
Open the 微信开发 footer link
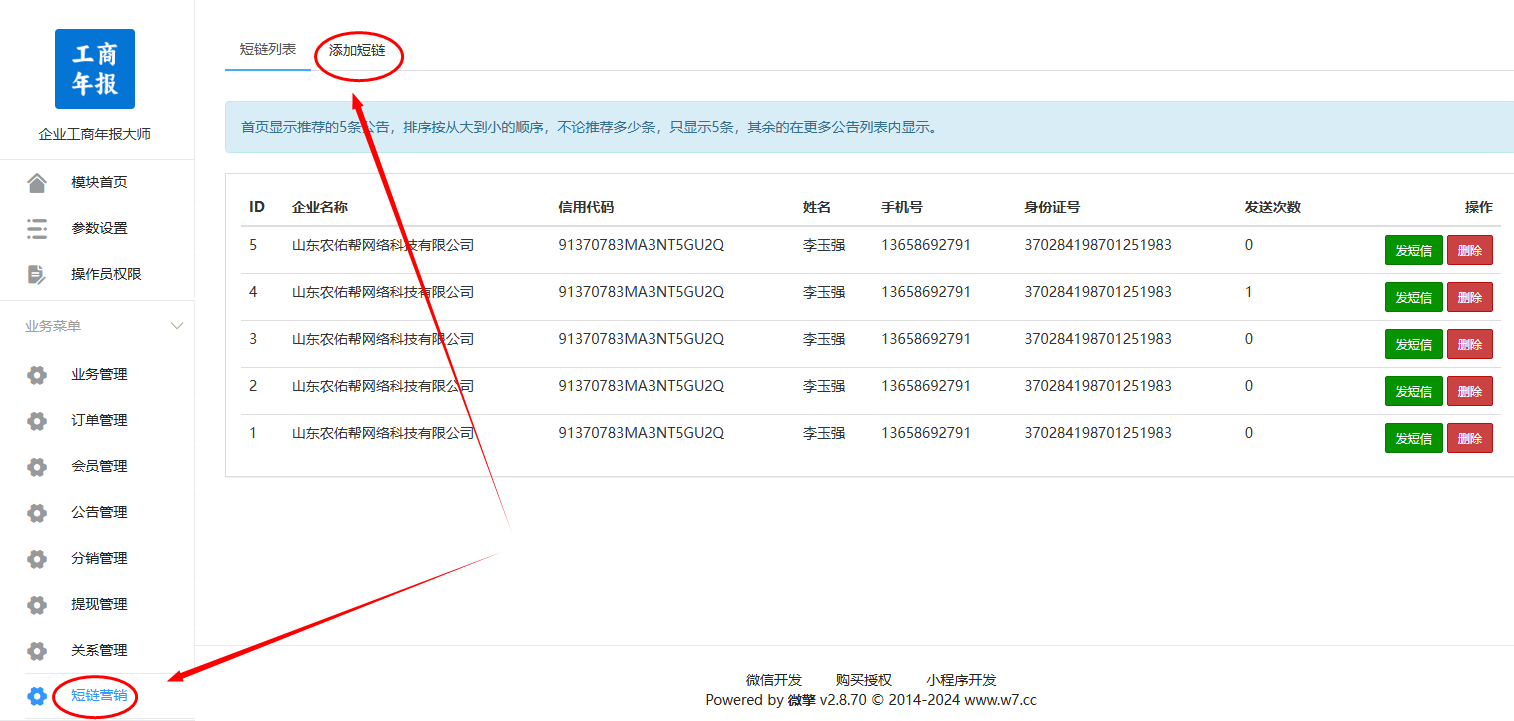774,680
